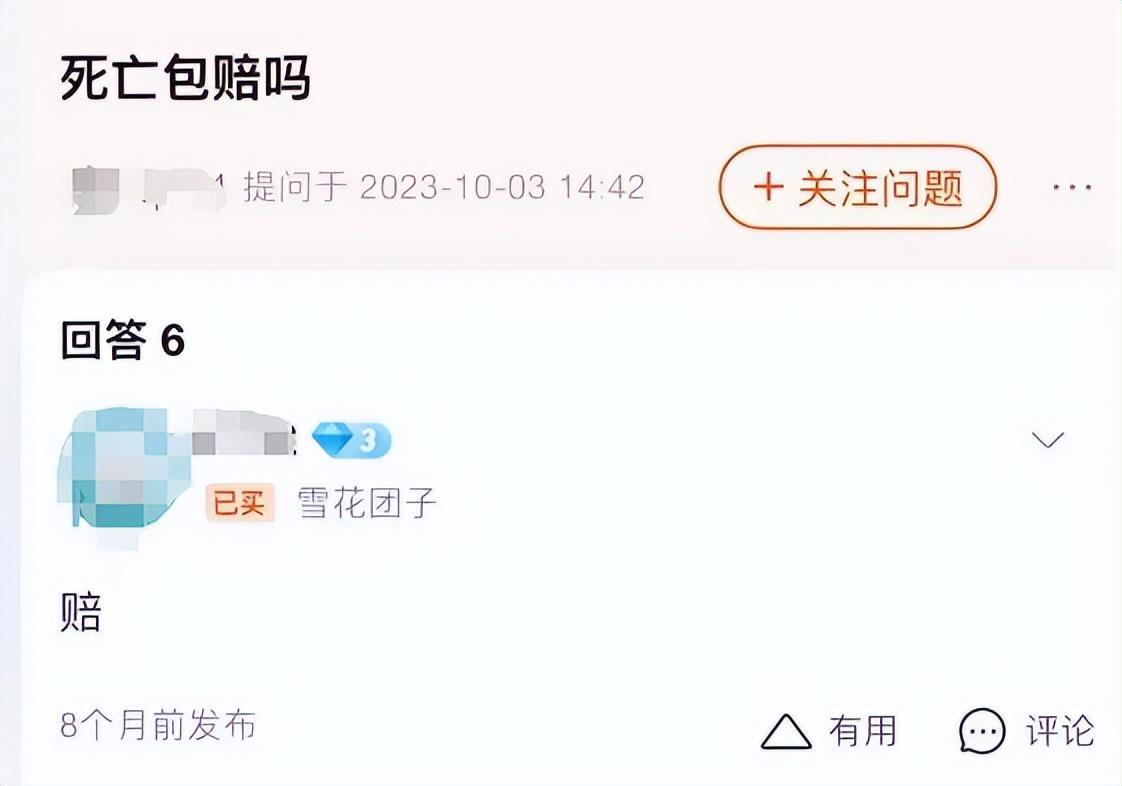This screenshot has width=1122, height=786.
Task: Tap the 8个月前发布 publish time
Action: (158, 725)
